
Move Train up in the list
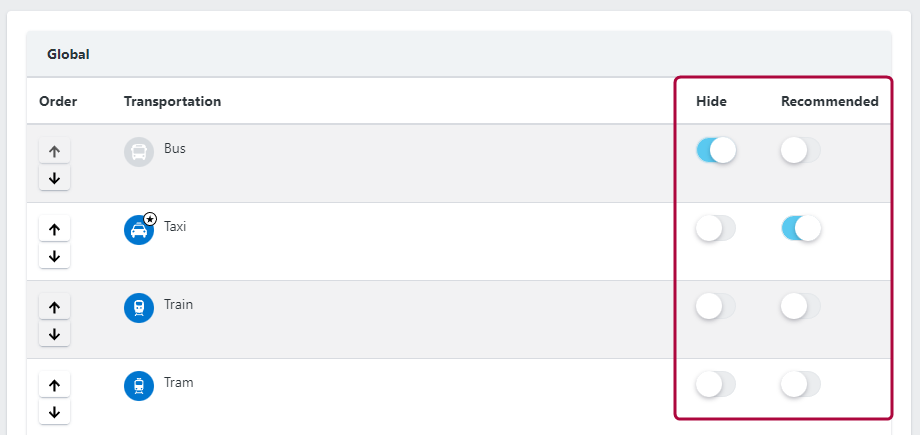click(55, 307)
